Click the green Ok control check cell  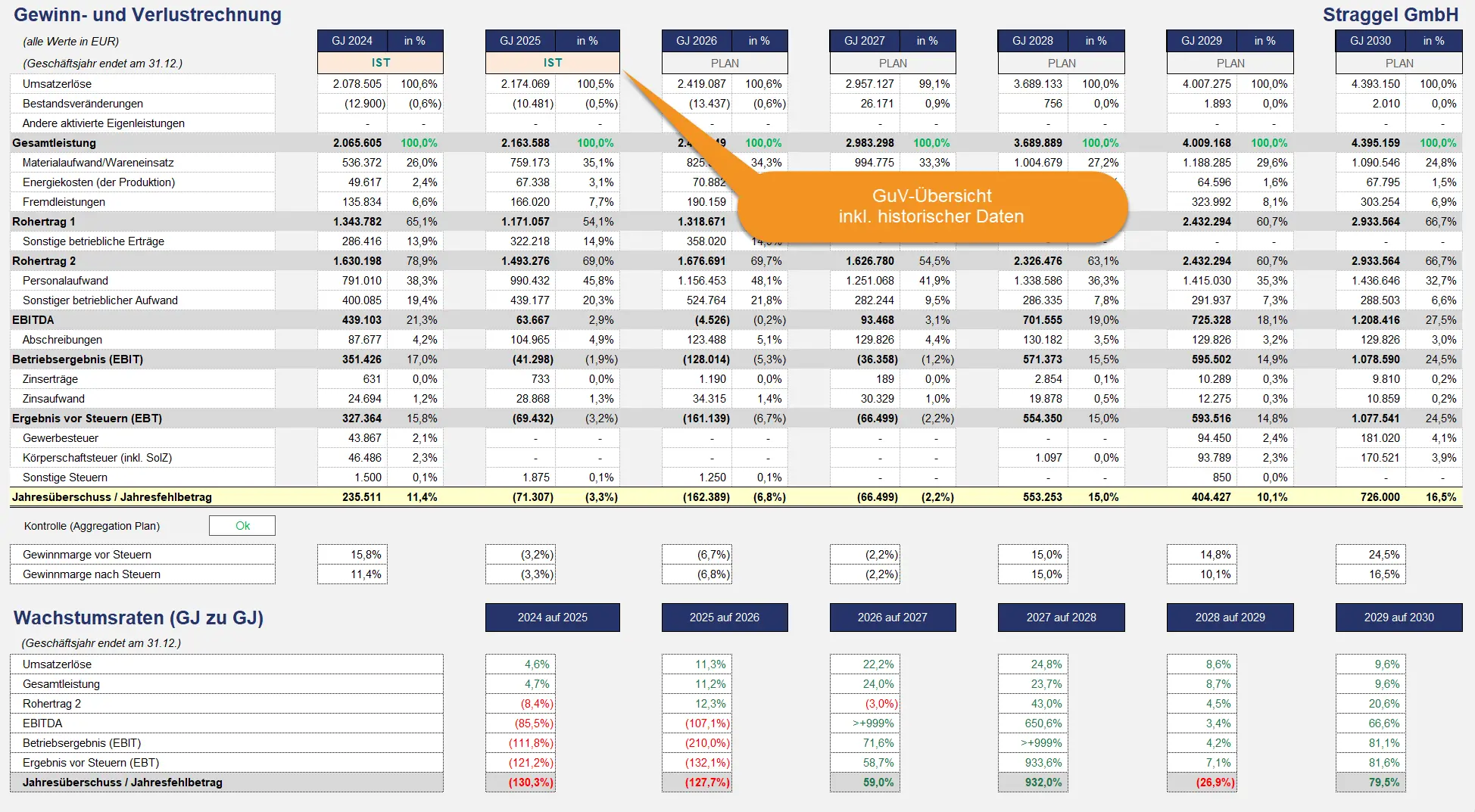tap(242, 526)
